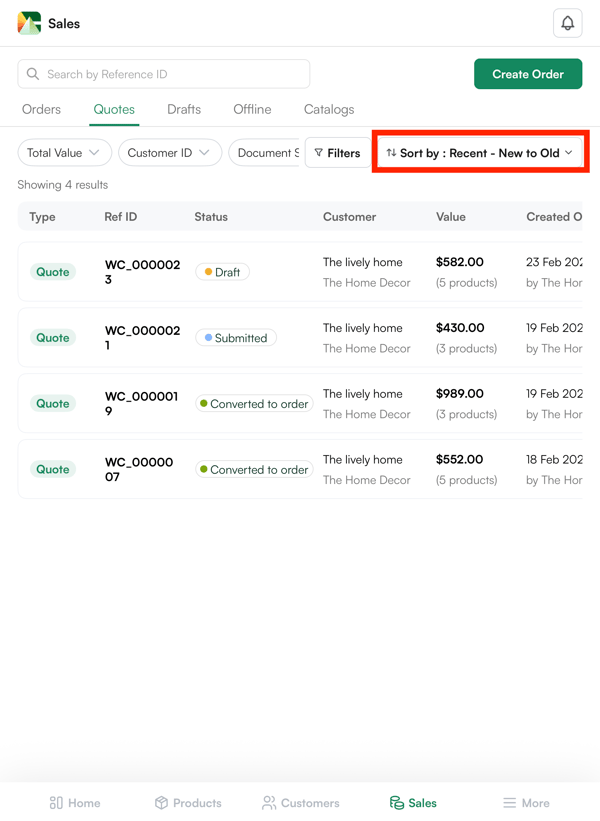Select Sales in bottom navigation
Screen dimensions: 600x821
(x=413, y=802)
